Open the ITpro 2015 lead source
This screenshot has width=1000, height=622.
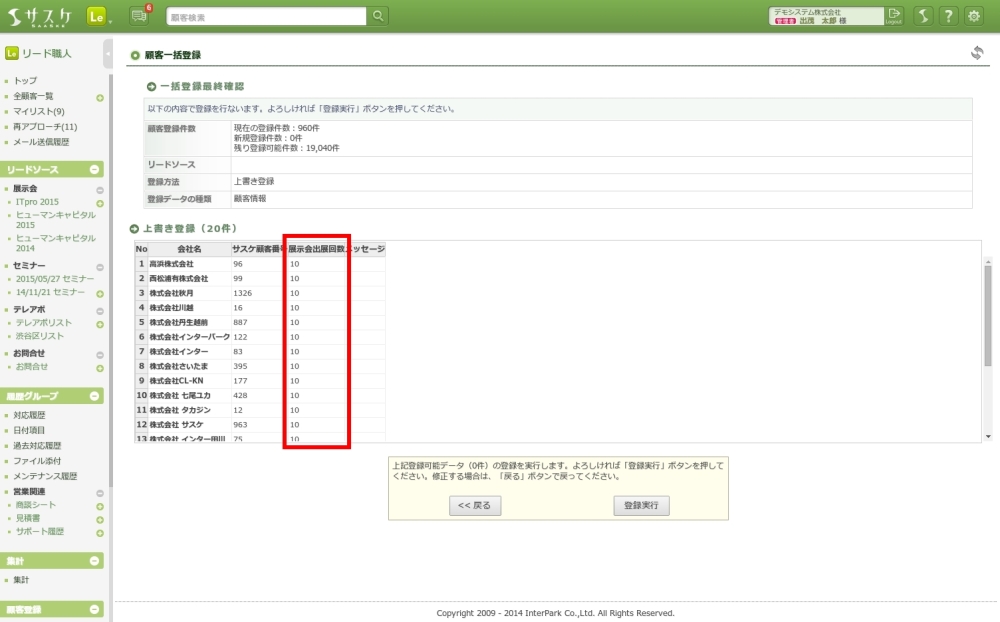pyautogui.click(x=37, y=202)
